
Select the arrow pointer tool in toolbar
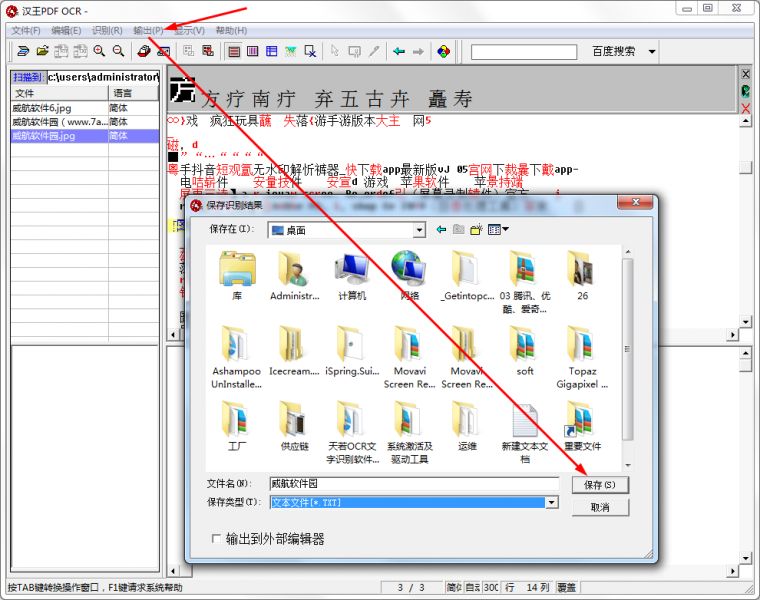coord(334,51)
